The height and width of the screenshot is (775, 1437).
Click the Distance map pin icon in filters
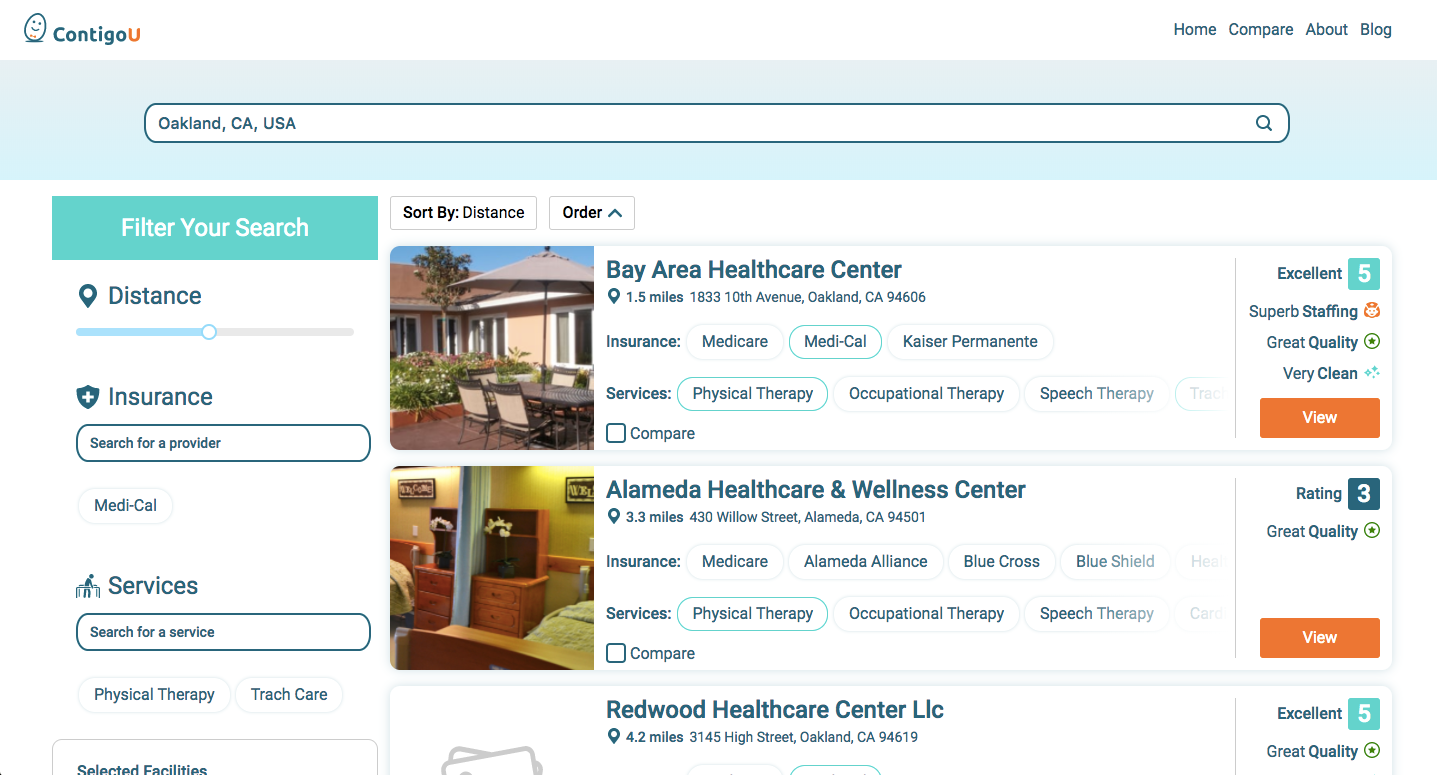(x=88, y=296)
